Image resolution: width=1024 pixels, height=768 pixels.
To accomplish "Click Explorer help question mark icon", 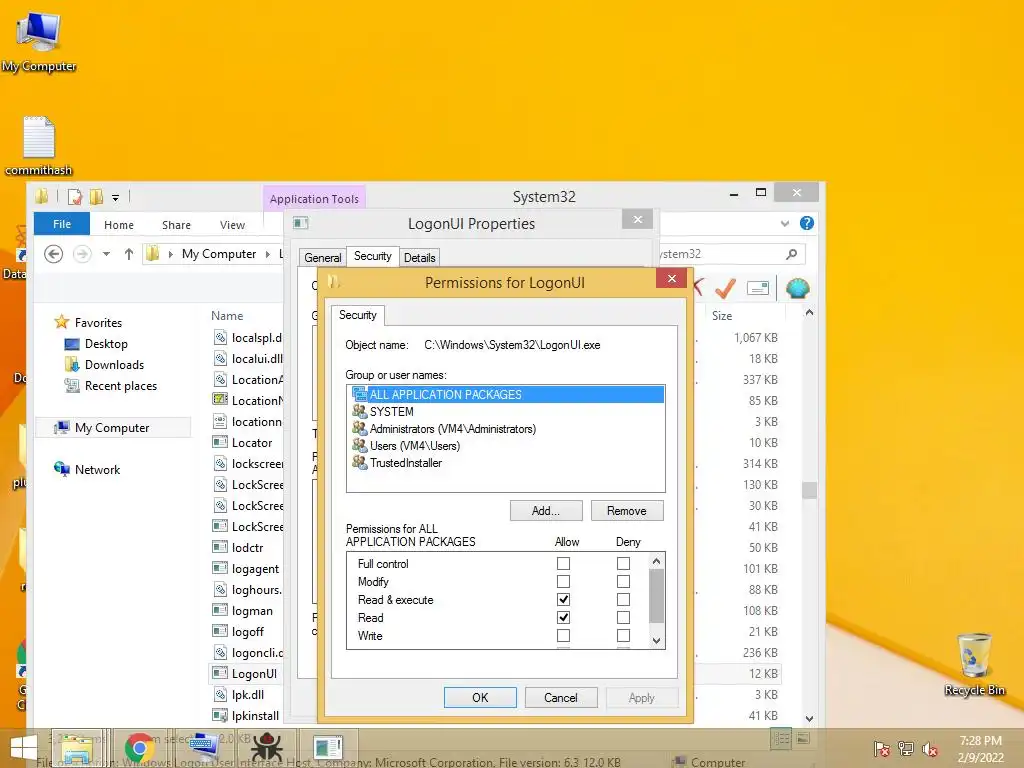I will click(807, 223).
